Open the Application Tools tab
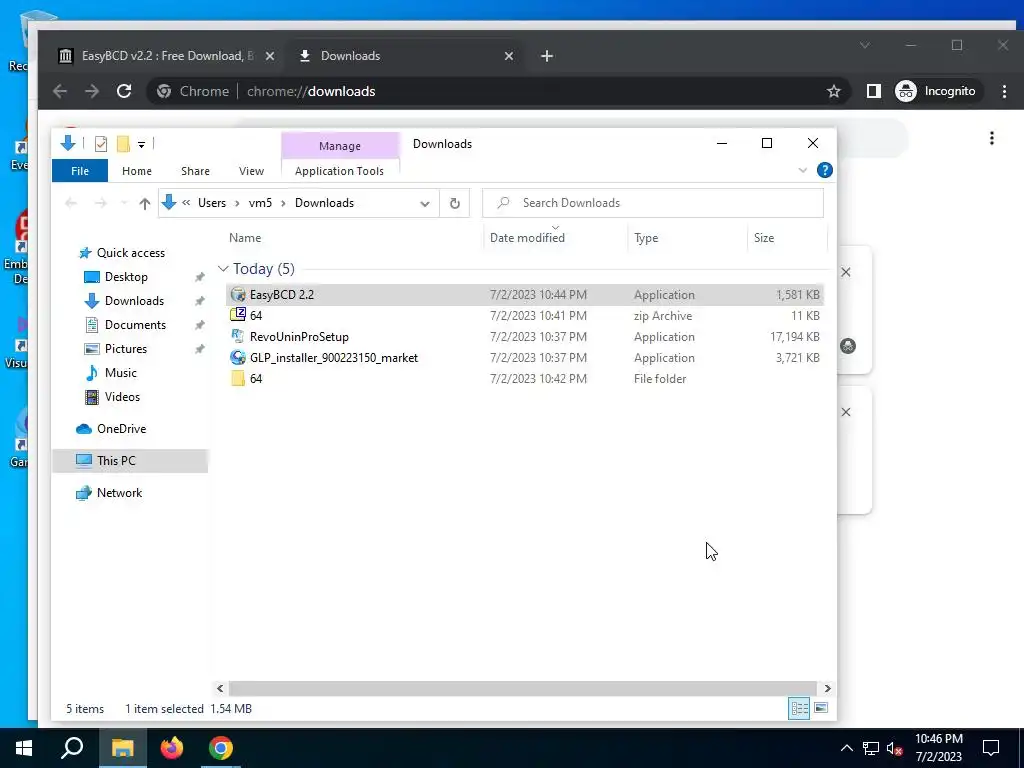 click(x=340, y=171)
